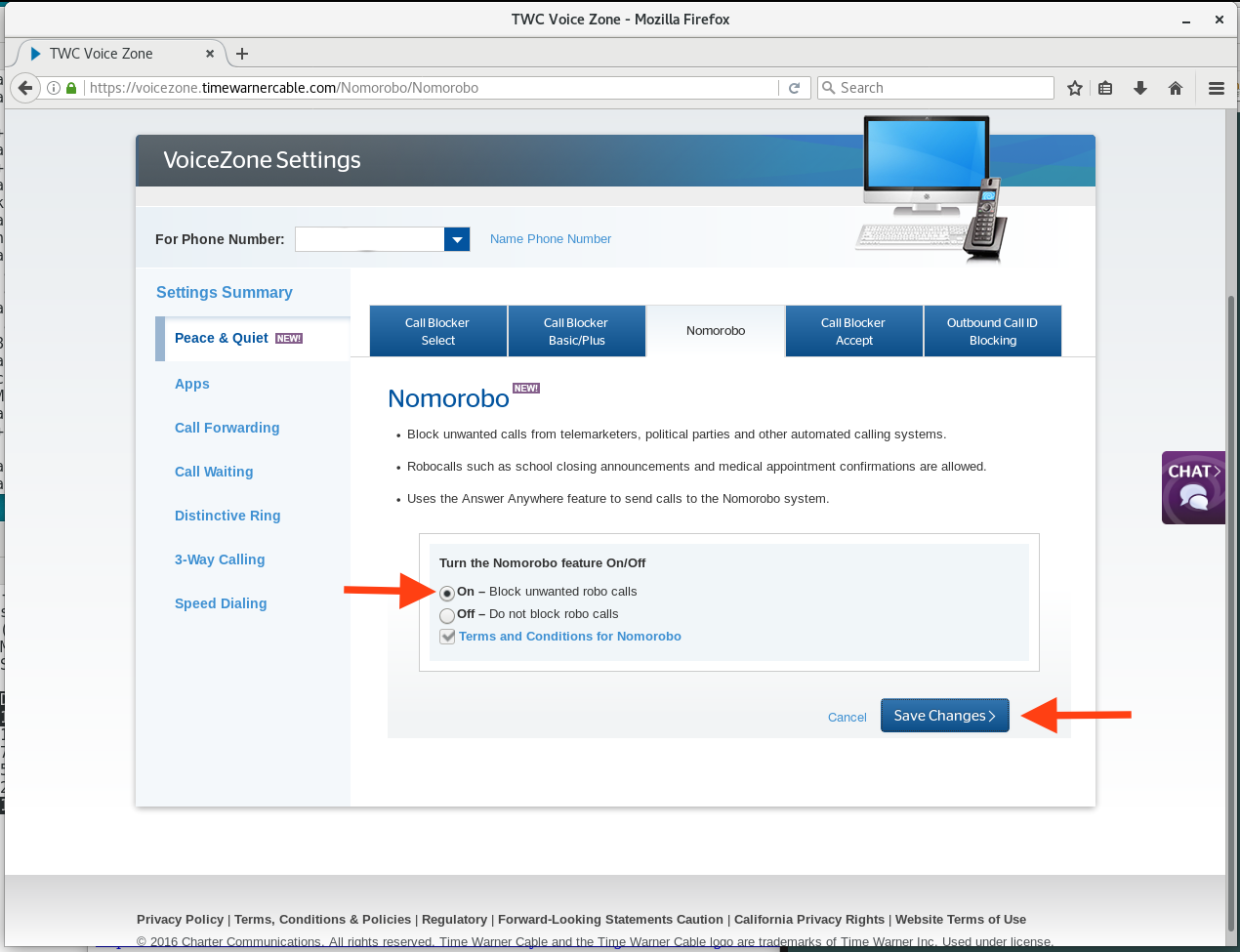Image resolution: width=1240 pixels, height=952 pixels.
Task: Click the VoiceZone Settings header title
Action: pyautogui.click(x=262, y=160)
